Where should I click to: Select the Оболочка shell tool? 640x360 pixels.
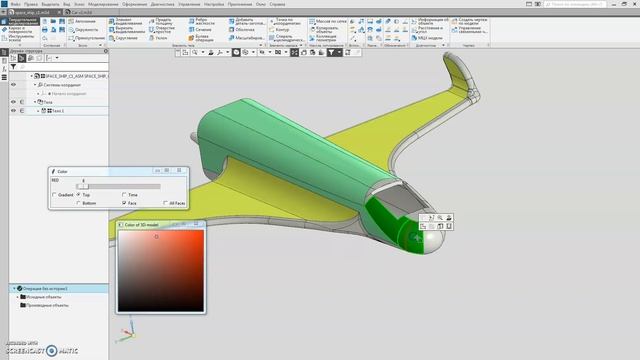(242, 30)
